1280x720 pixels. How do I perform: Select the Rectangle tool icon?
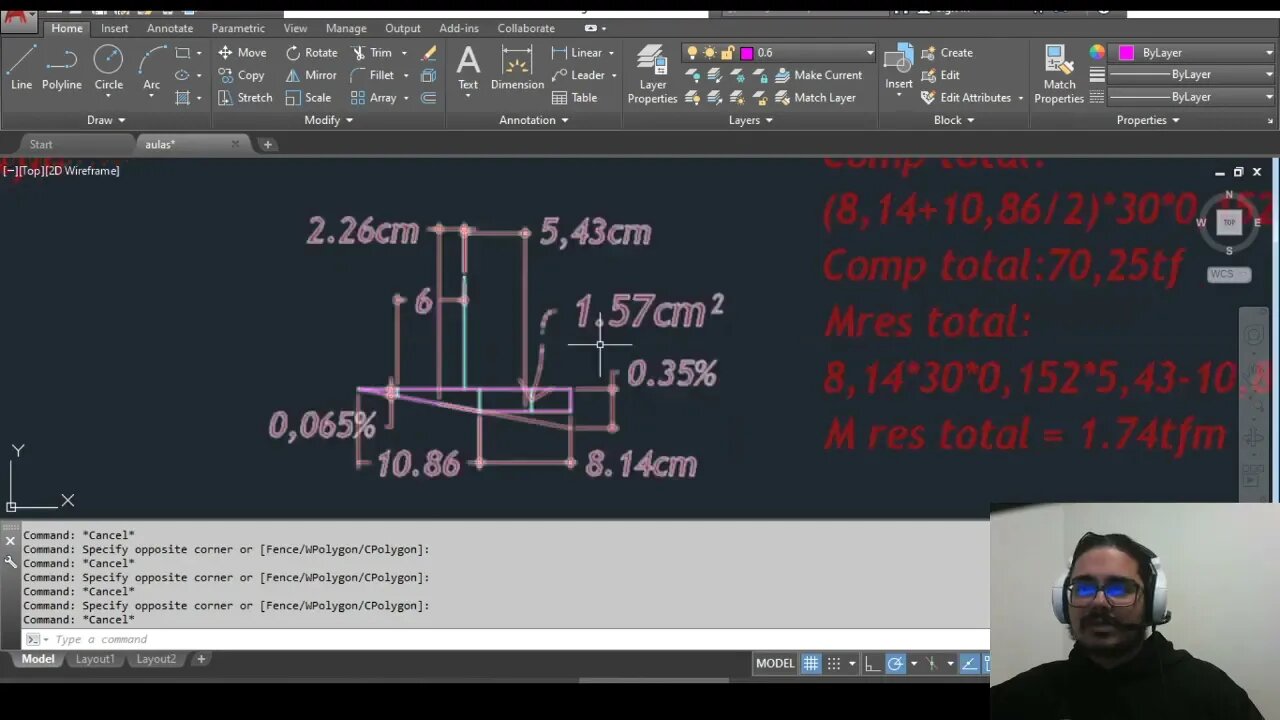pyautogui.click(x=182, y=53)
